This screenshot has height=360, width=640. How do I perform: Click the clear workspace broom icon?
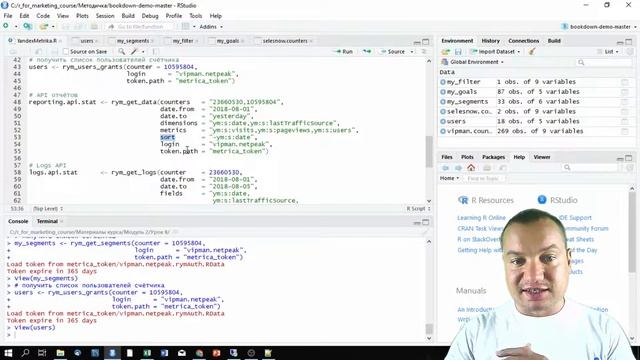point(532,52)
